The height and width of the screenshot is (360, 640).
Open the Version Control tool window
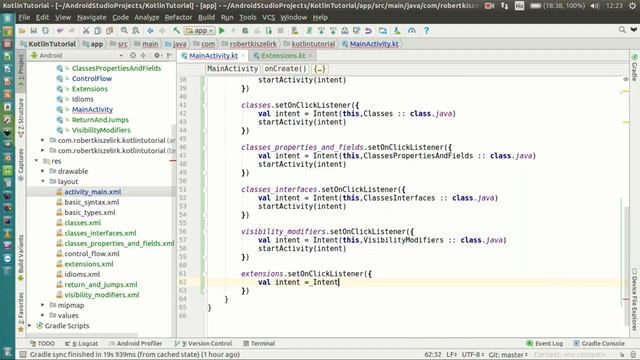coord(203,344)
